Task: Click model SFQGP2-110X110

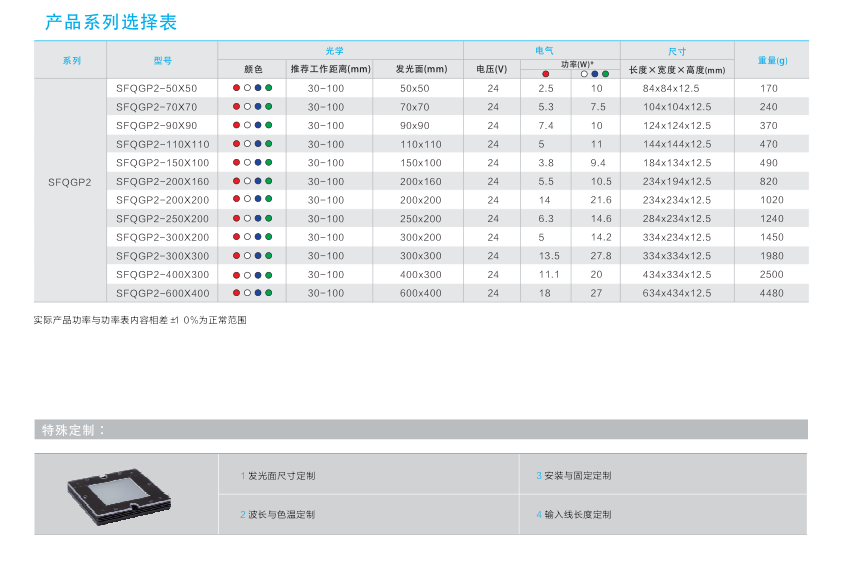Action: pos(162,144)
